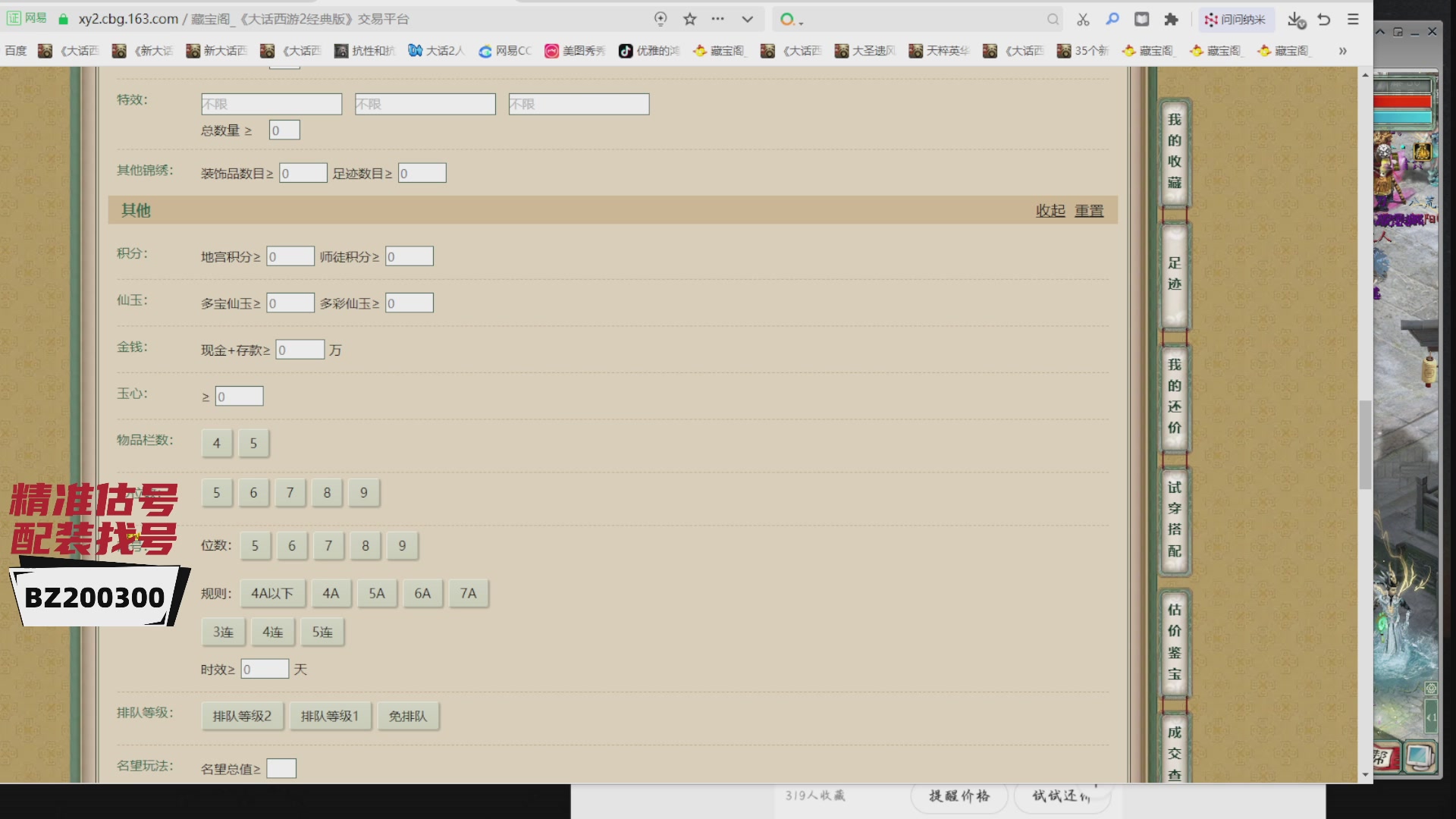
Task: Click the 问问纳米 assistant button
Action: (1236, 19)
